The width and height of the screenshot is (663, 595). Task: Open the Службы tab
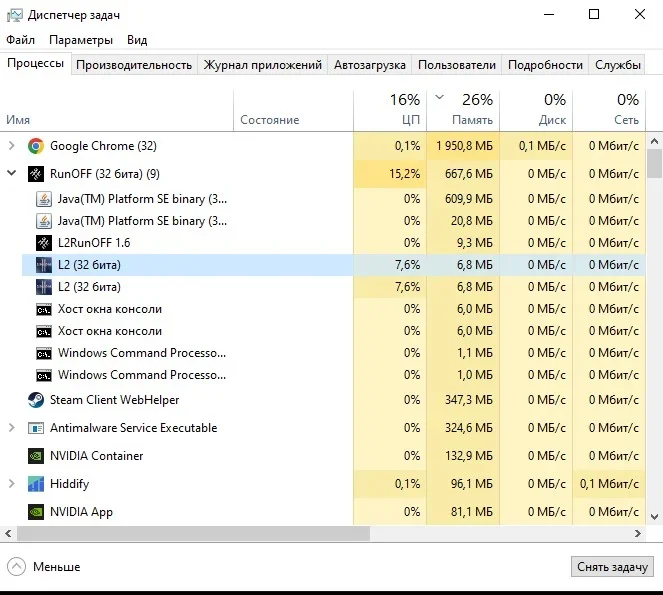click(x=617, y=65)
